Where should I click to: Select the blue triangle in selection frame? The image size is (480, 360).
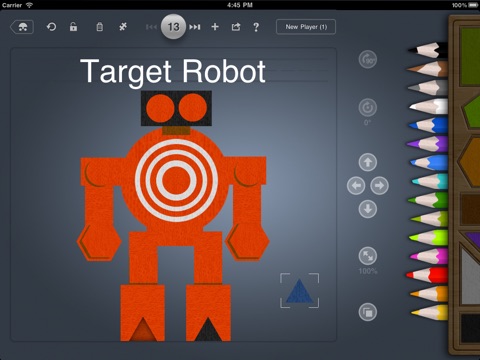click(x=299, y=291)
